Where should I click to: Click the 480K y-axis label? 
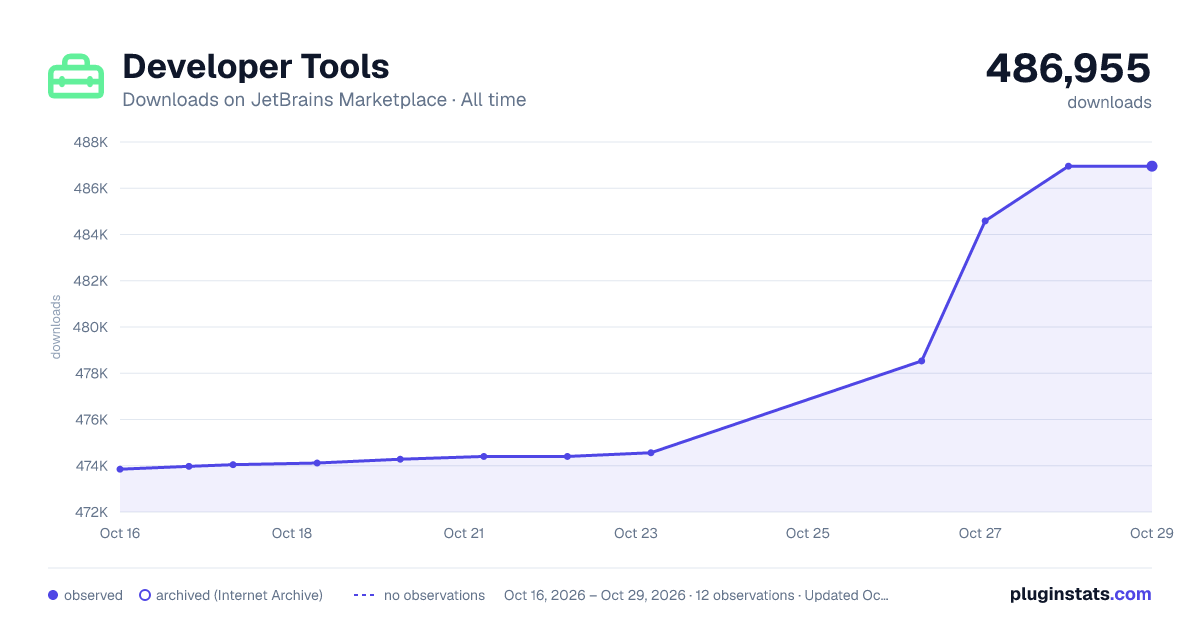click(x=90, y=327)
